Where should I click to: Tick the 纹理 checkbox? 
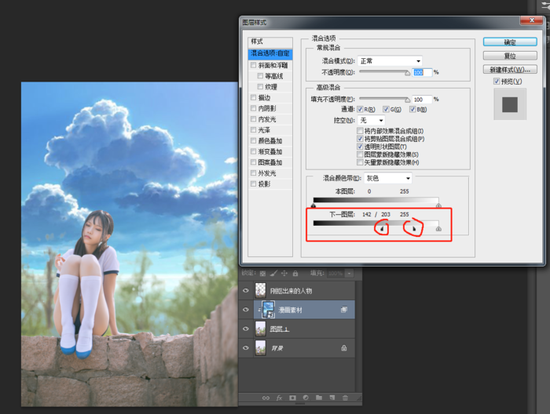(260, 87)
